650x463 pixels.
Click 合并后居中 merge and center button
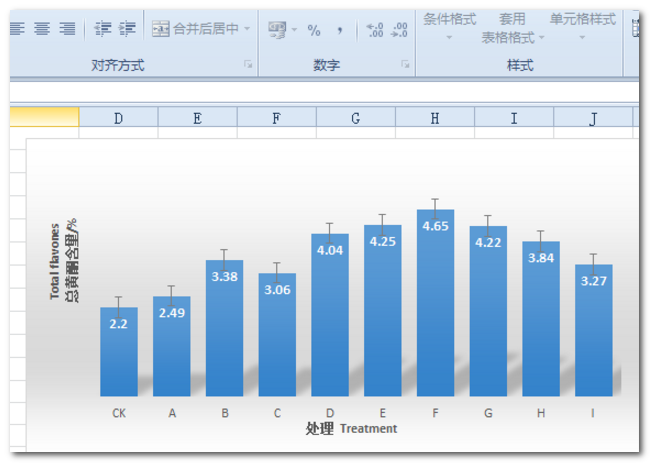point(195,29)
